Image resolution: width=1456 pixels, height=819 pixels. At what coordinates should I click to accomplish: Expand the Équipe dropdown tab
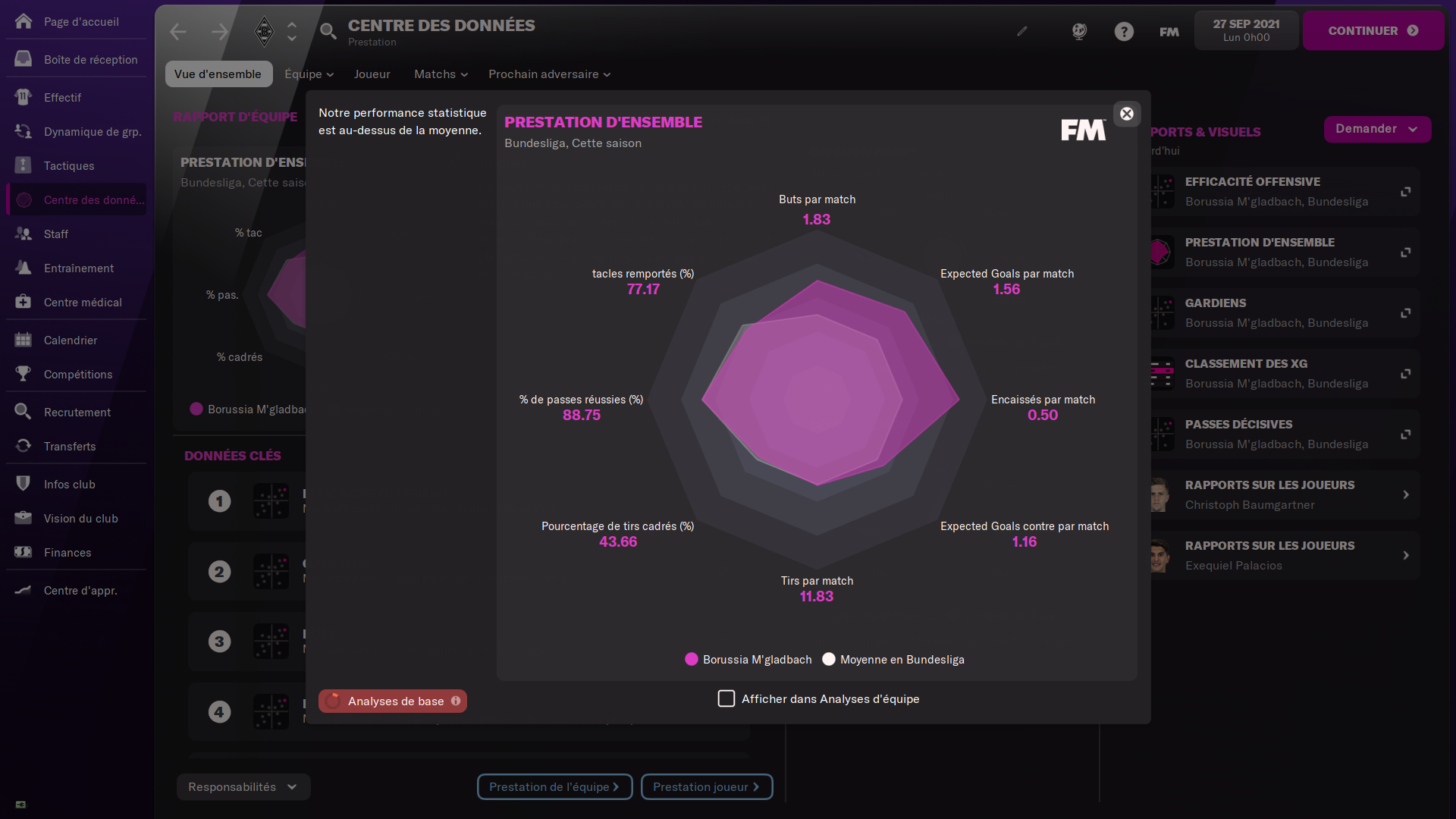309,74
